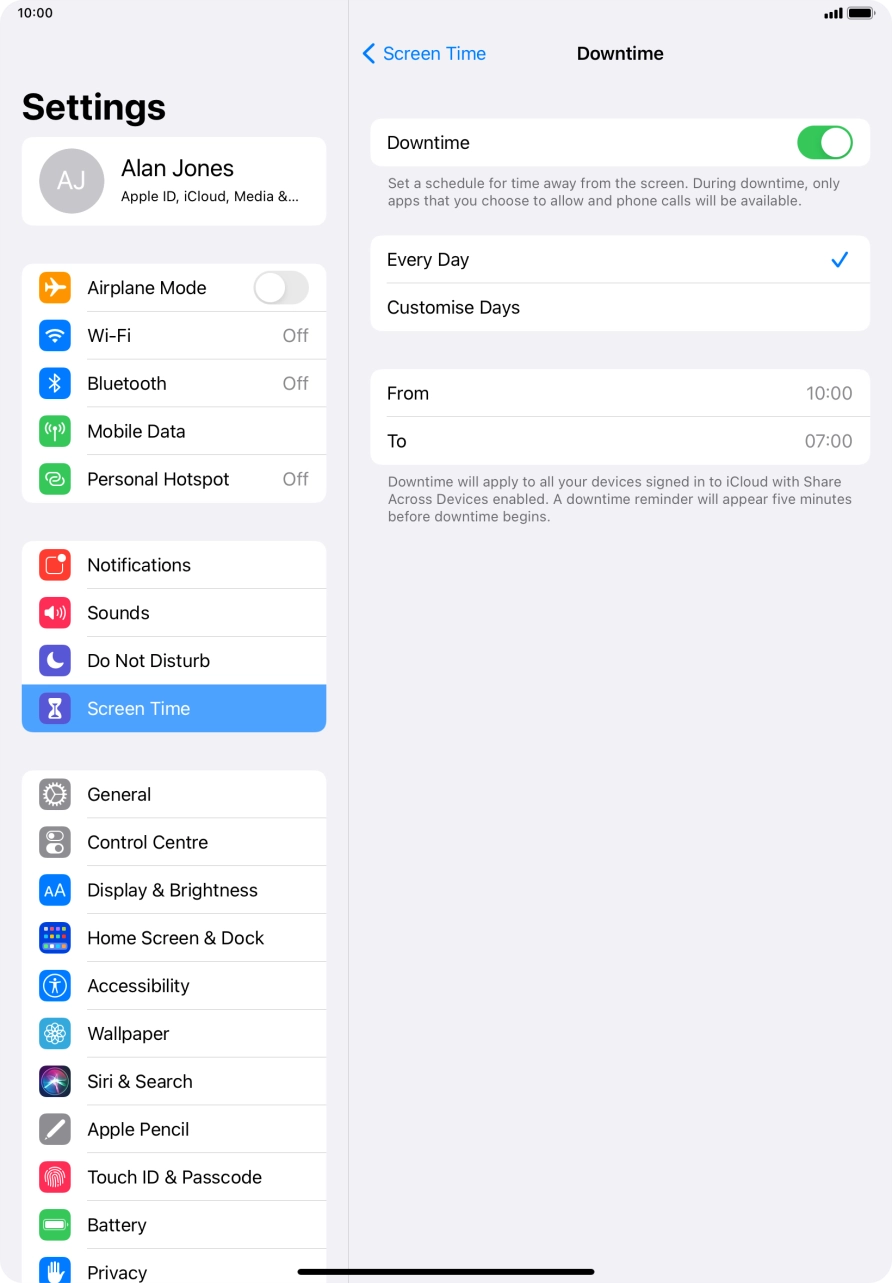Open the General settings menu item
Image resolution: width=892 pixels, height=1283 pixels.
tap(174, 795)
